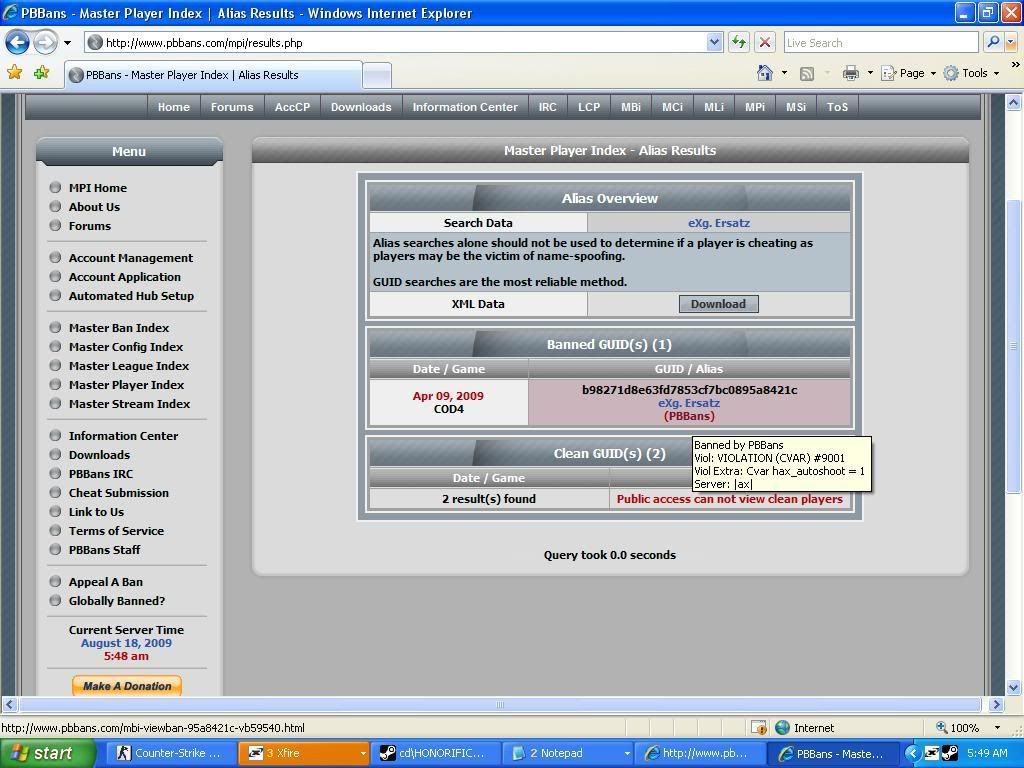Open Cheat Submission from the sidebar
The height and width of the screenshot is (768, 1024).
[x=119, y=493]
